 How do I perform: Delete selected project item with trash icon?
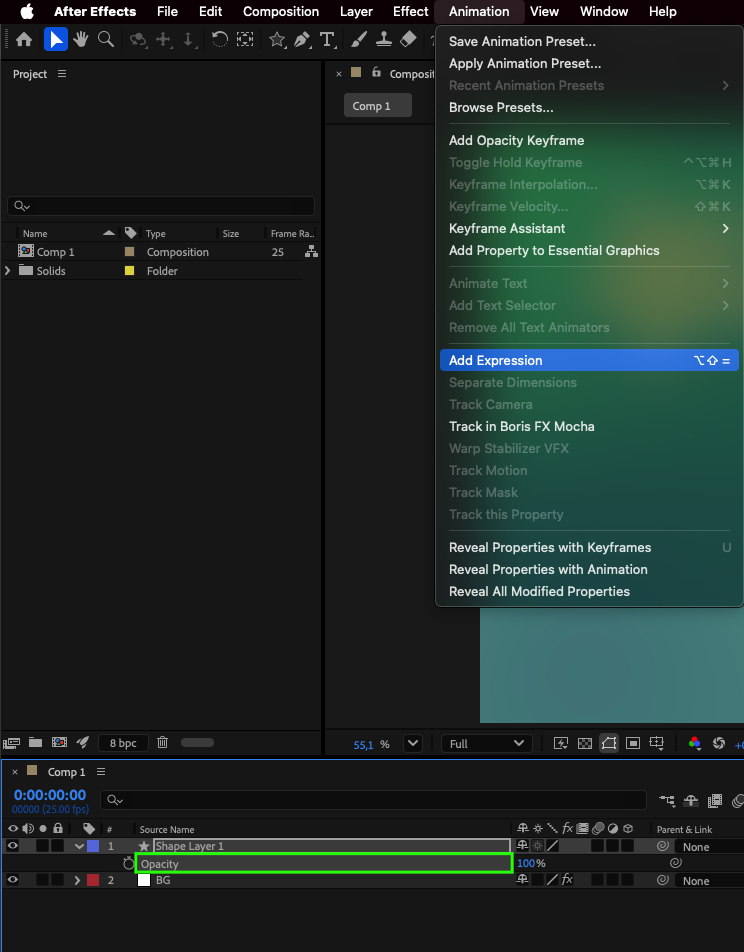coord(162,742)
